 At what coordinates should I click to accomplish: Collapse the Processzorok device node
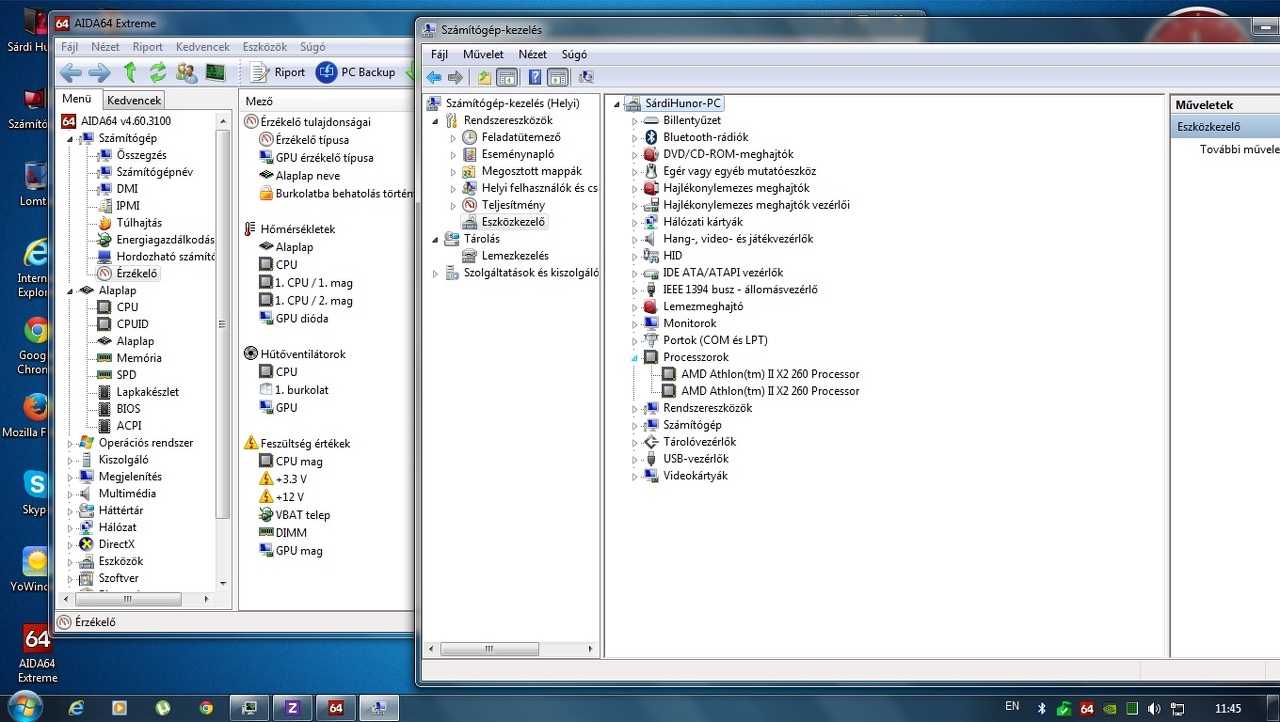634,358
